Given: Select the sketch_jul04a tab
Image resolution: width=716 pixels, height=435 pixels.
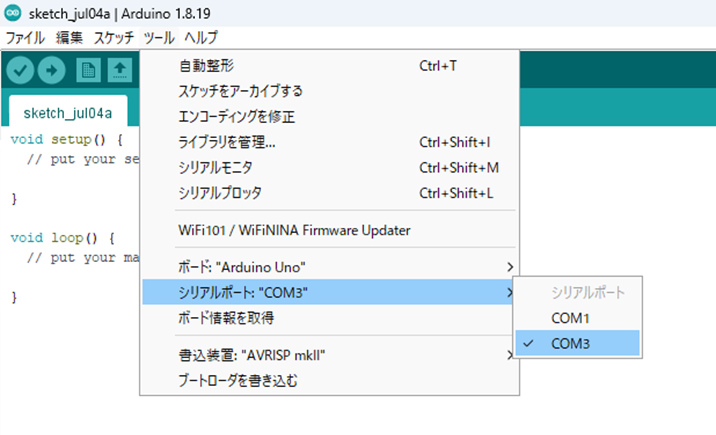Looking at the screenshot, I should pos(68,113).
